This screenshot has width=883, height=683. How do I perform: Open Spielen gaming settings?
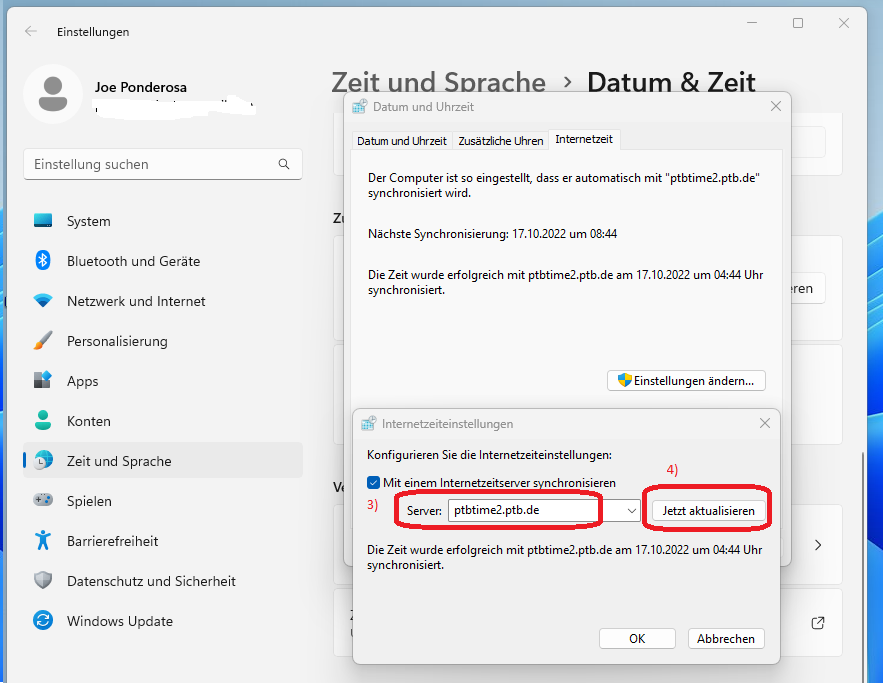coord(162,501)
